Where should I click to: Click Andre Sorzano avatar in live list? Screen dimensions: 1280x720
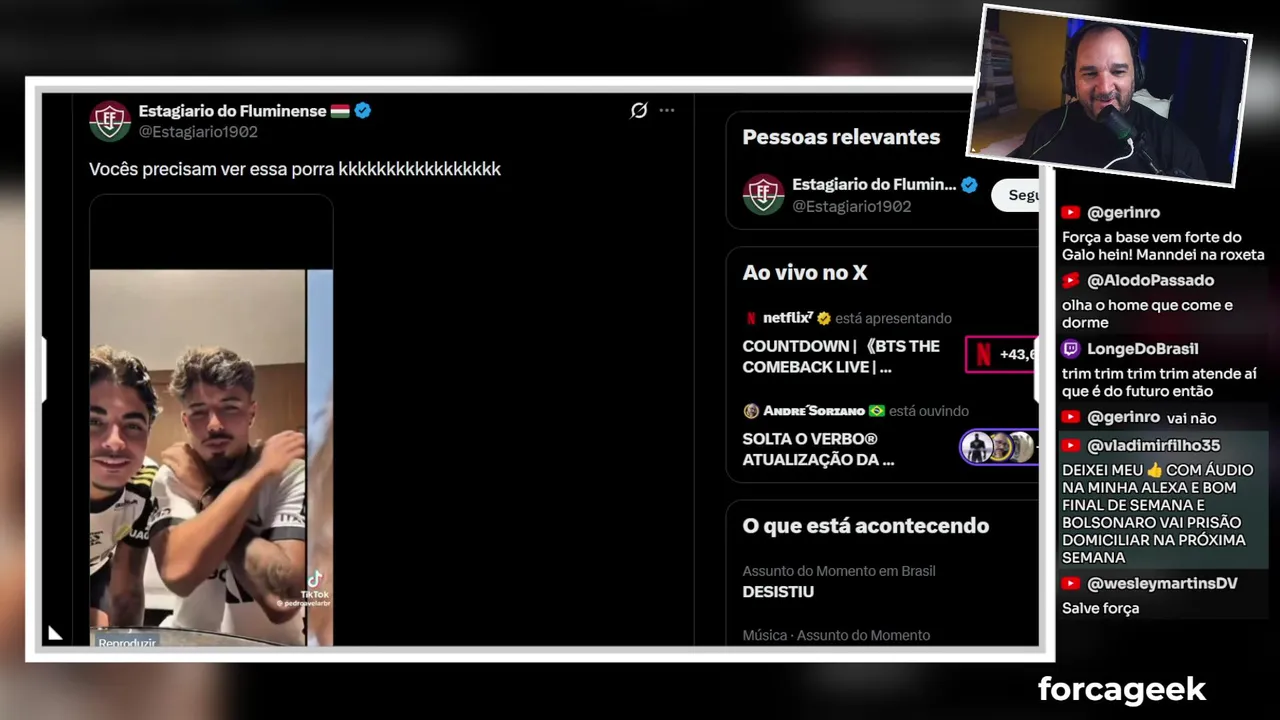click(751, 411)
